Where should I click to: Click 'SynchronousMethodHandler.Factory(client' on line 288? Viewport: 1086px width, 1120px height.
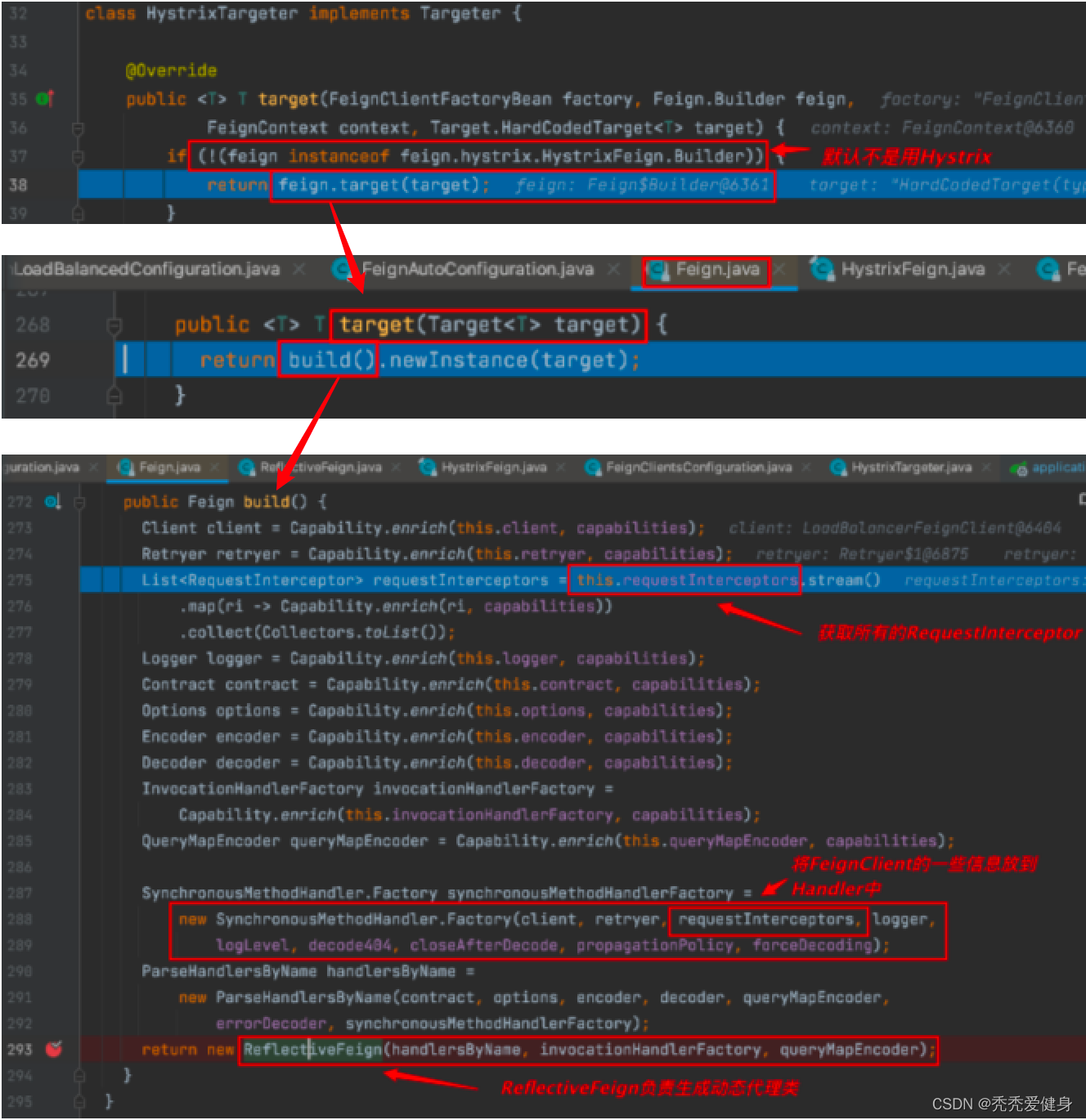pyautogui.click(x=396, y=920)
